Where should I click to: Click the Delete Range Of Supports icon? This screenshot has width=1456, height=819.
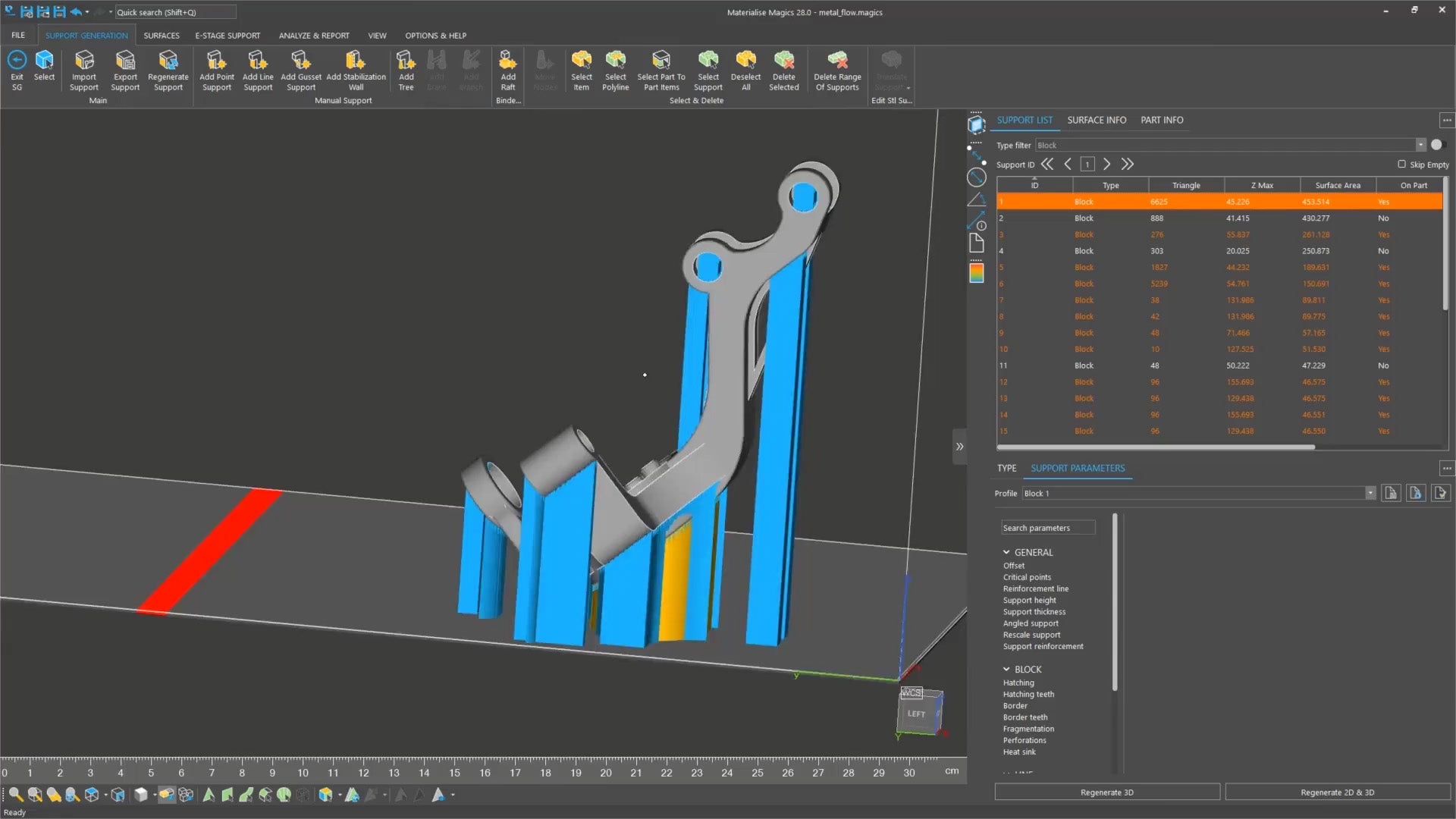click(x=837, y=68)
